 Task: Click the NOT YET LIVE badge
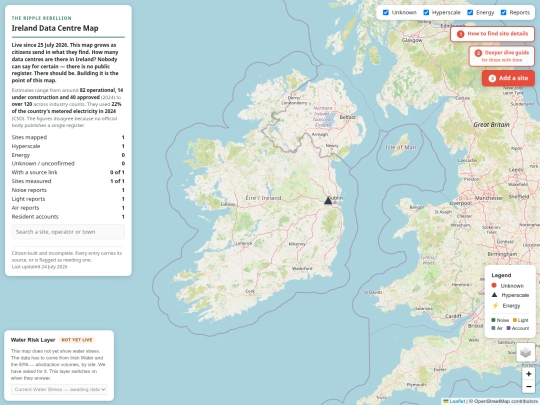tap(77, 340)
